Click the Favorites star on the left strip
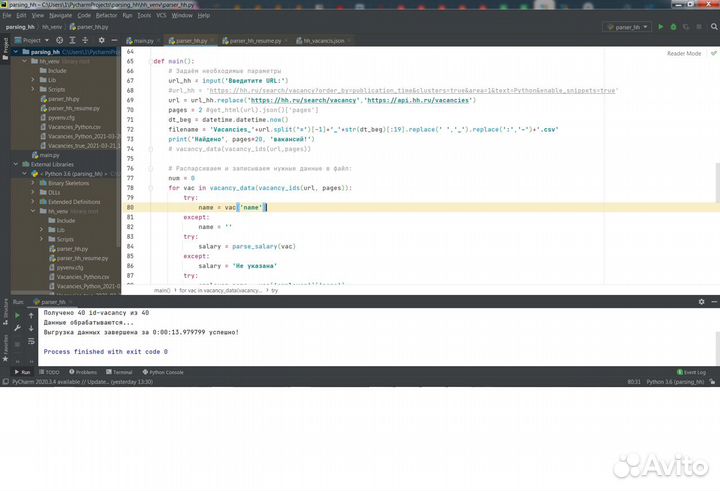This screenshot has width=720, height=491. click(x=5, y=358)
